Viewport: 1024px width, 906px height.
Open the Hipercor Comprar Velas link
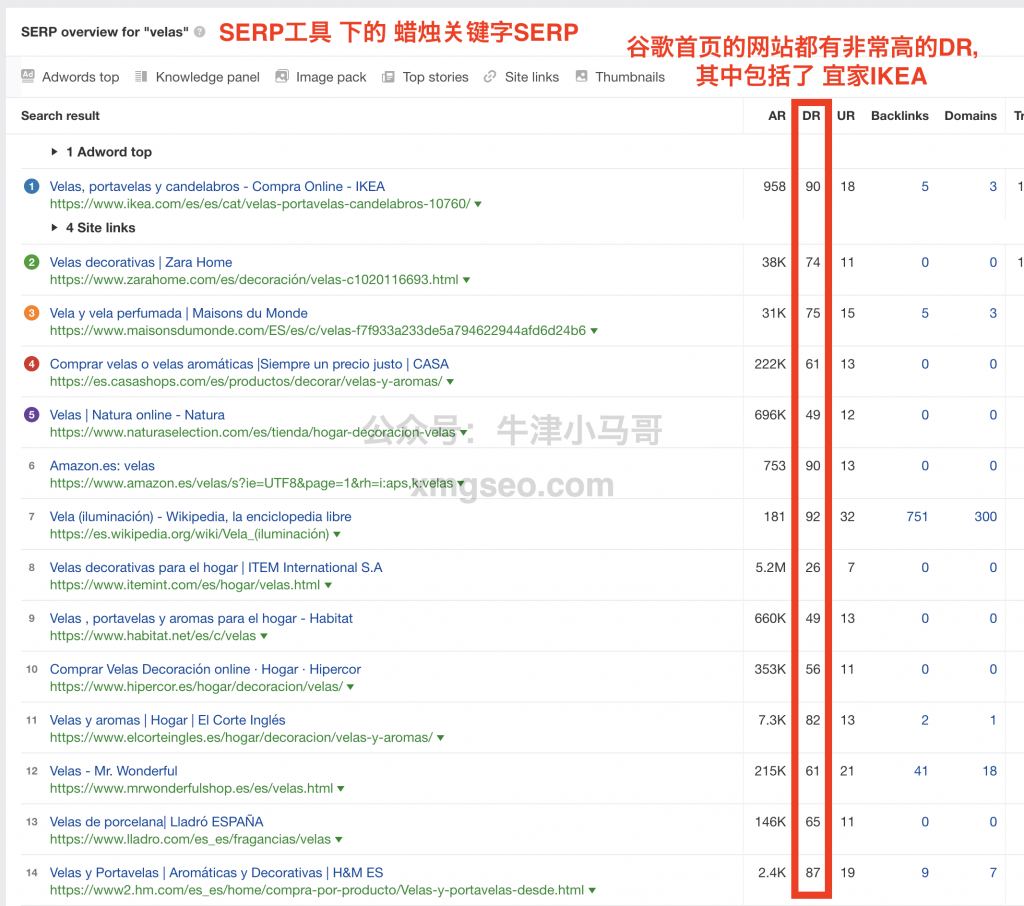[x=205, y=670]
